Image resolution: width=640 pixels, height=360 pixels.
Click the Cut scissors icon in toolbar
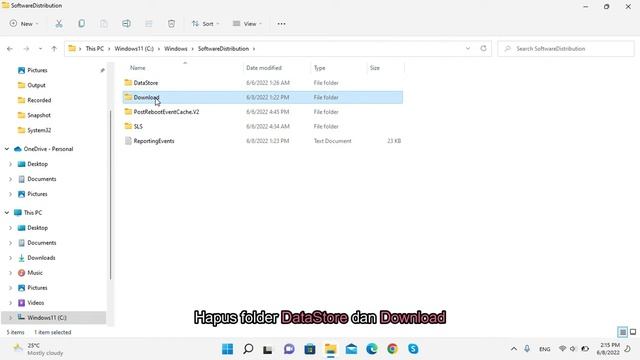(59, 24)
